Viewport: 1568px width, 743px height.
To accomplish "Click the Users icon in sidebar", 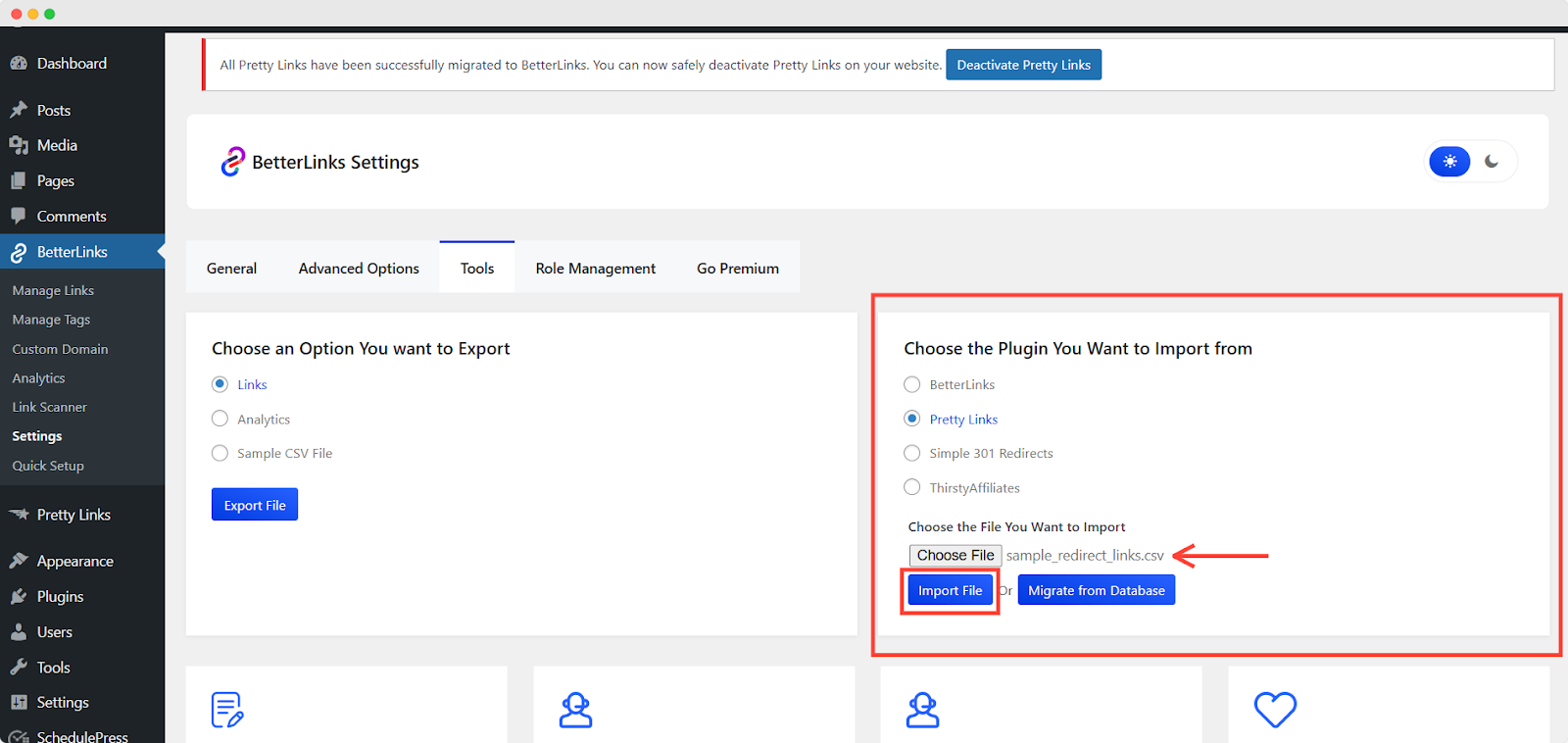I will tap(19, 632).
